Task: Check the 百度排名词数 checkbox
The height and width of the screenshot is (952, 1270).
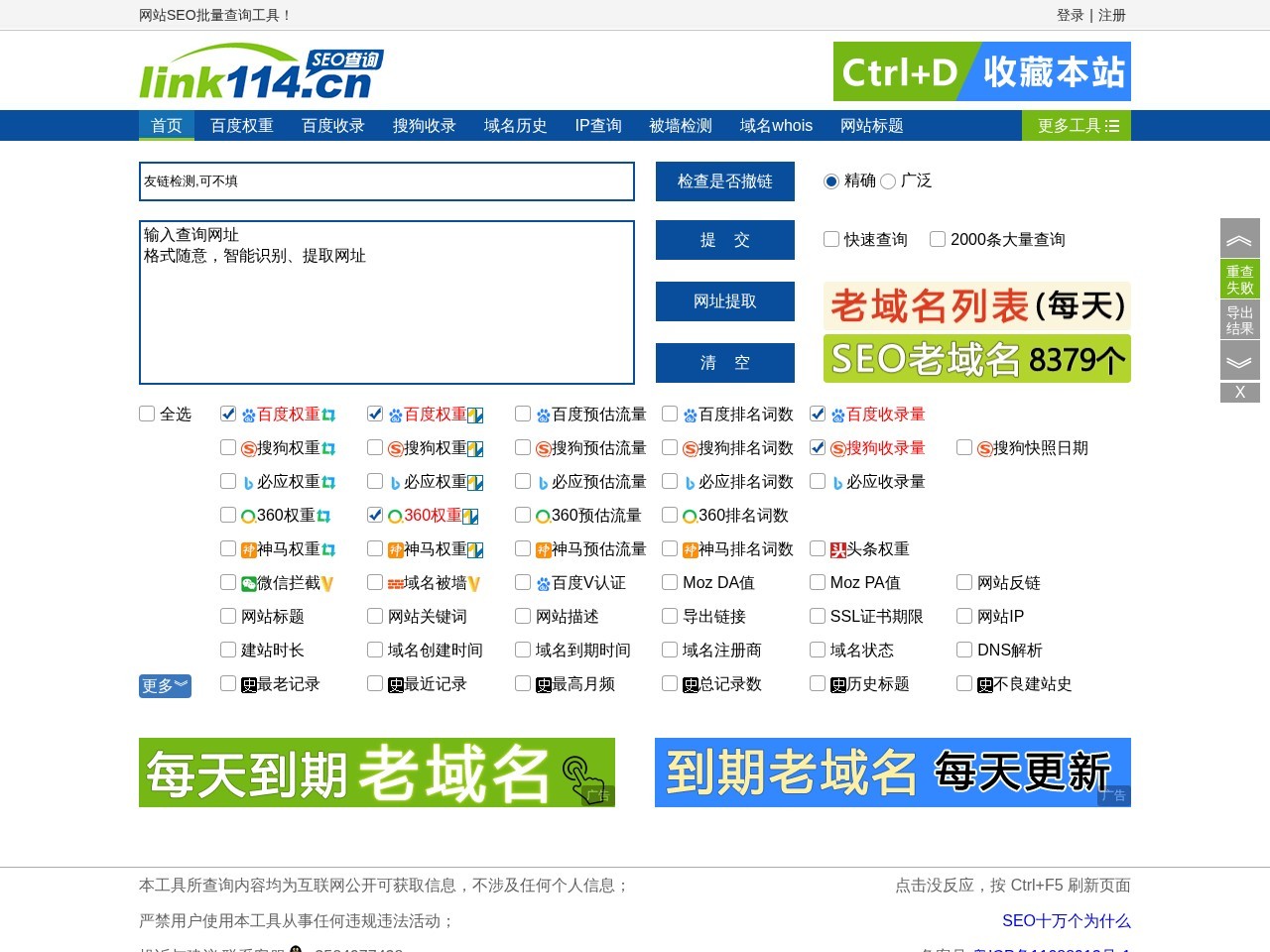Action: click(670, 414)
